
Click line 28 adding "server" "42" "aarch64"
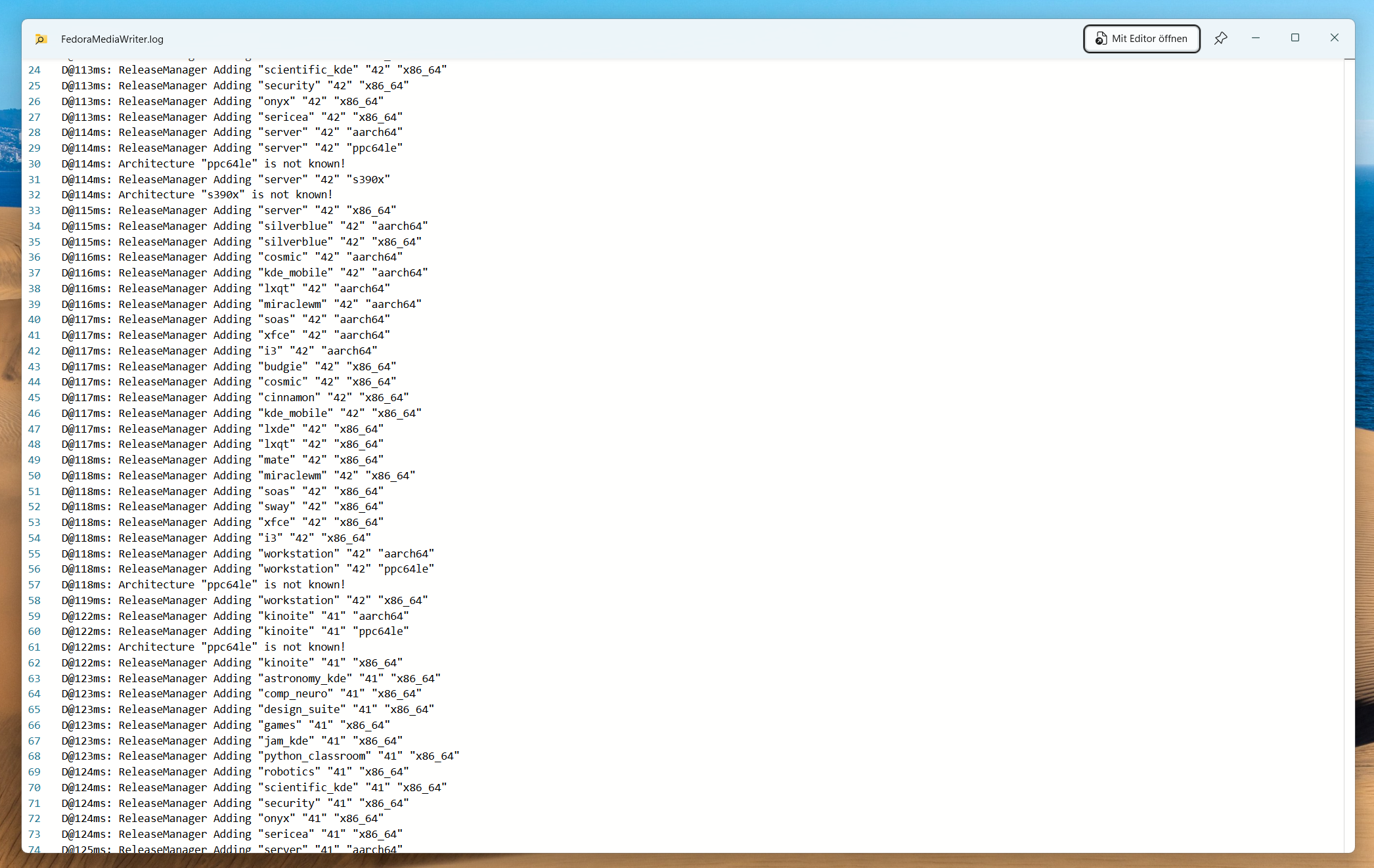[232, 133]
